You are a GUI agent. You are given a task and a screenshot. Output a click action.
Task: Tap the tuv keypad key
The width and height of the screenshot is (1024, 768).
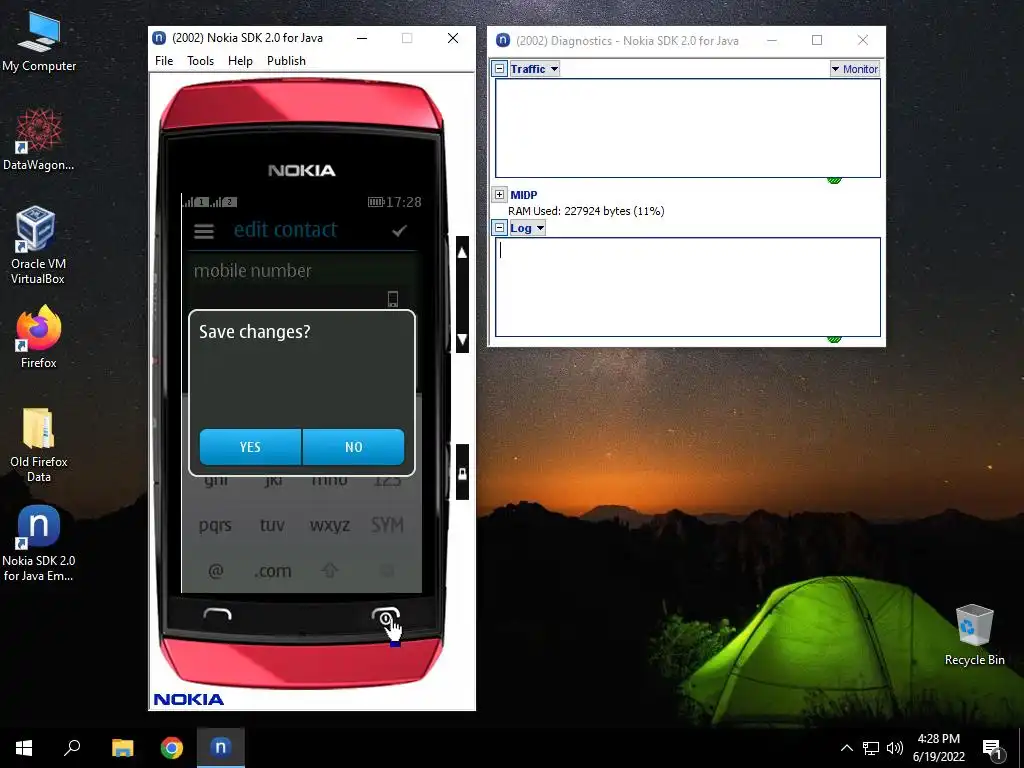click(272, 525)
